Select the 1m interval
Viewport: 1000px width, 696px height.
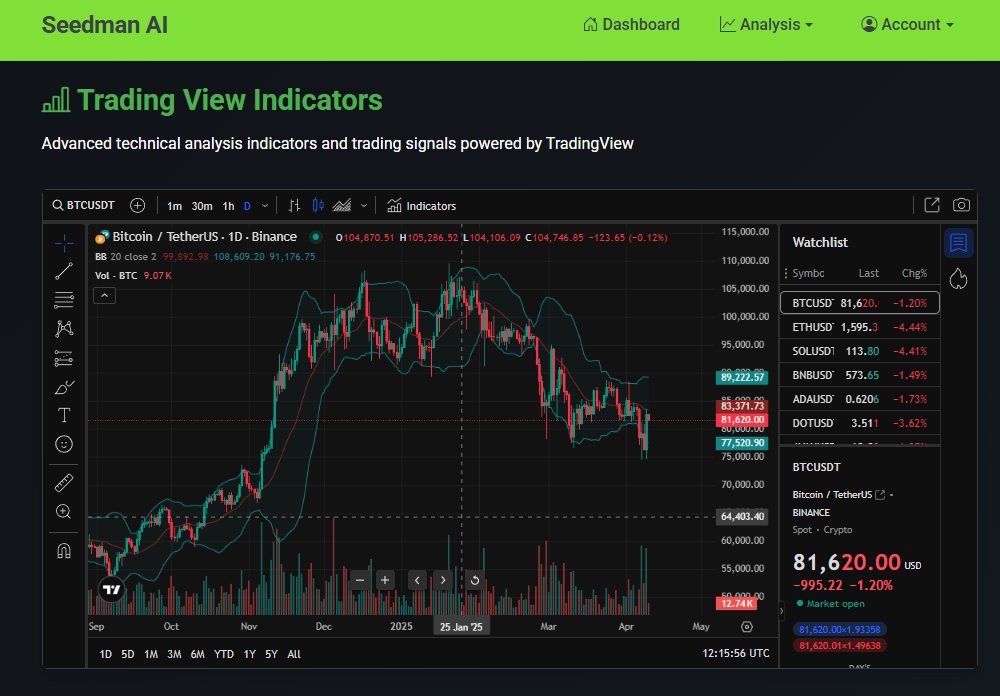(x=174, y=206)
